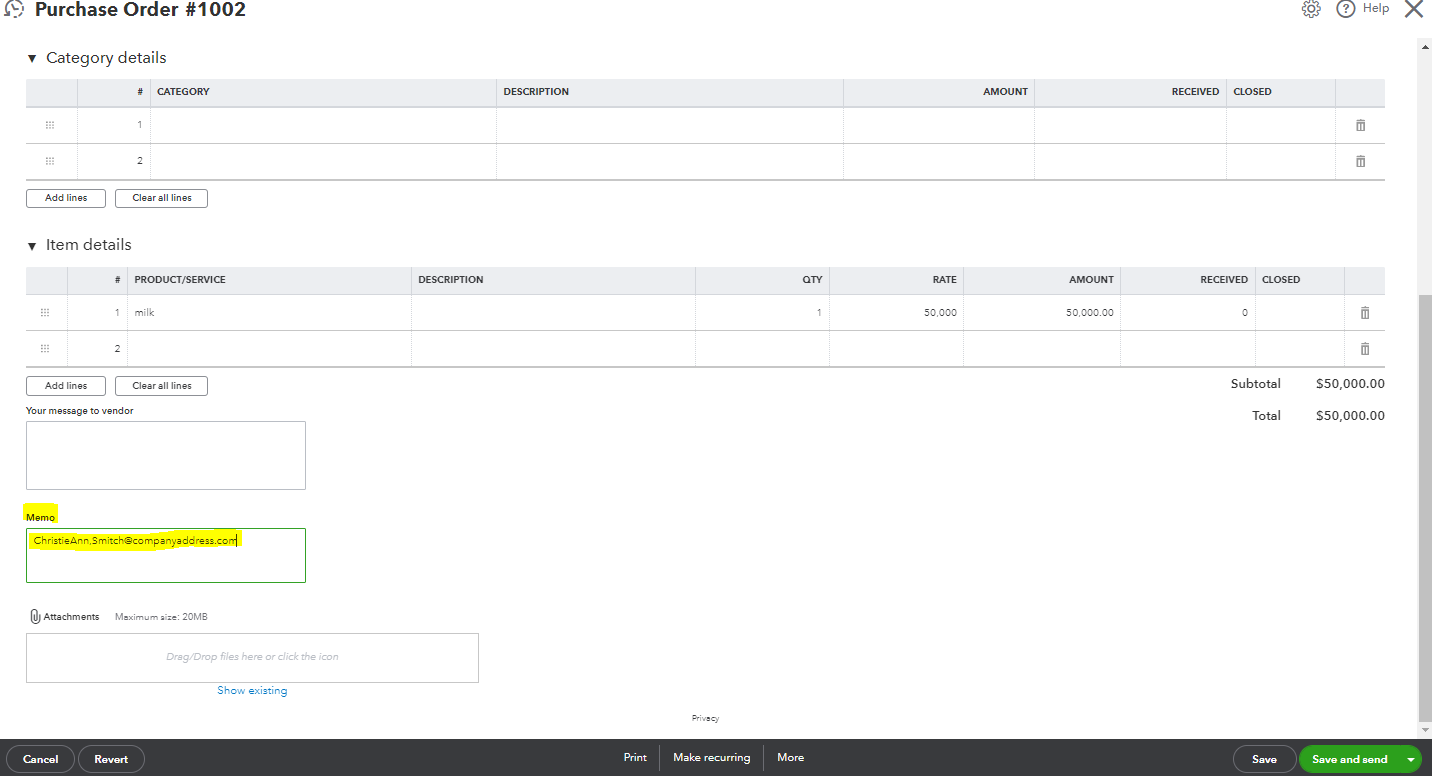1432x776 pixels.
Task: Click the Subtotal $50,000.00 value
Action: 1350,384
